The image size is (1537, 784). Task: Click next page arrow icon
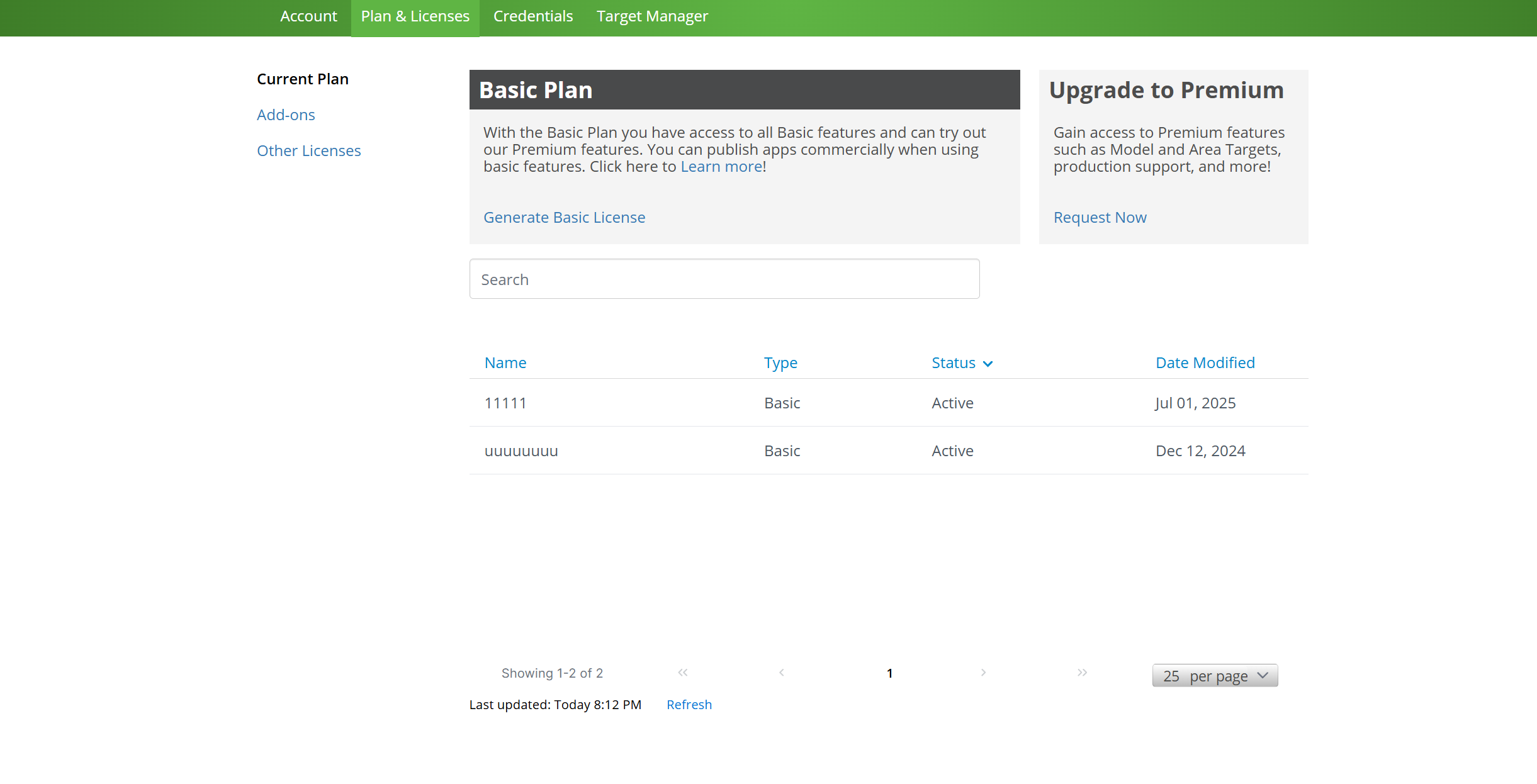coord(983,673)
